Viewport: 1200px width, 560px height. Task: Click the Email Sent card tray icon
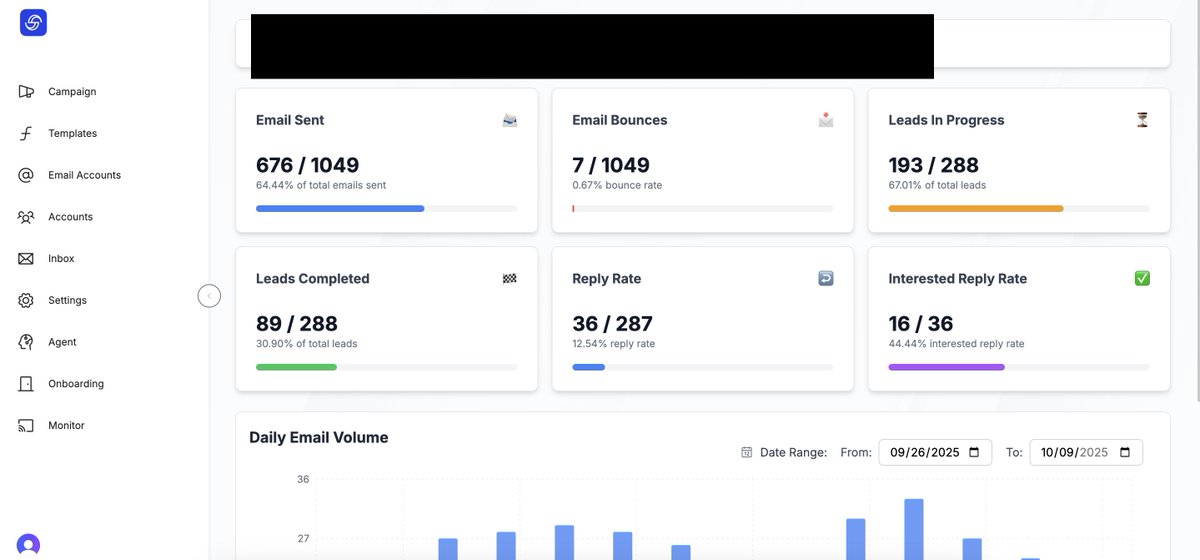[x=510, y=120]
